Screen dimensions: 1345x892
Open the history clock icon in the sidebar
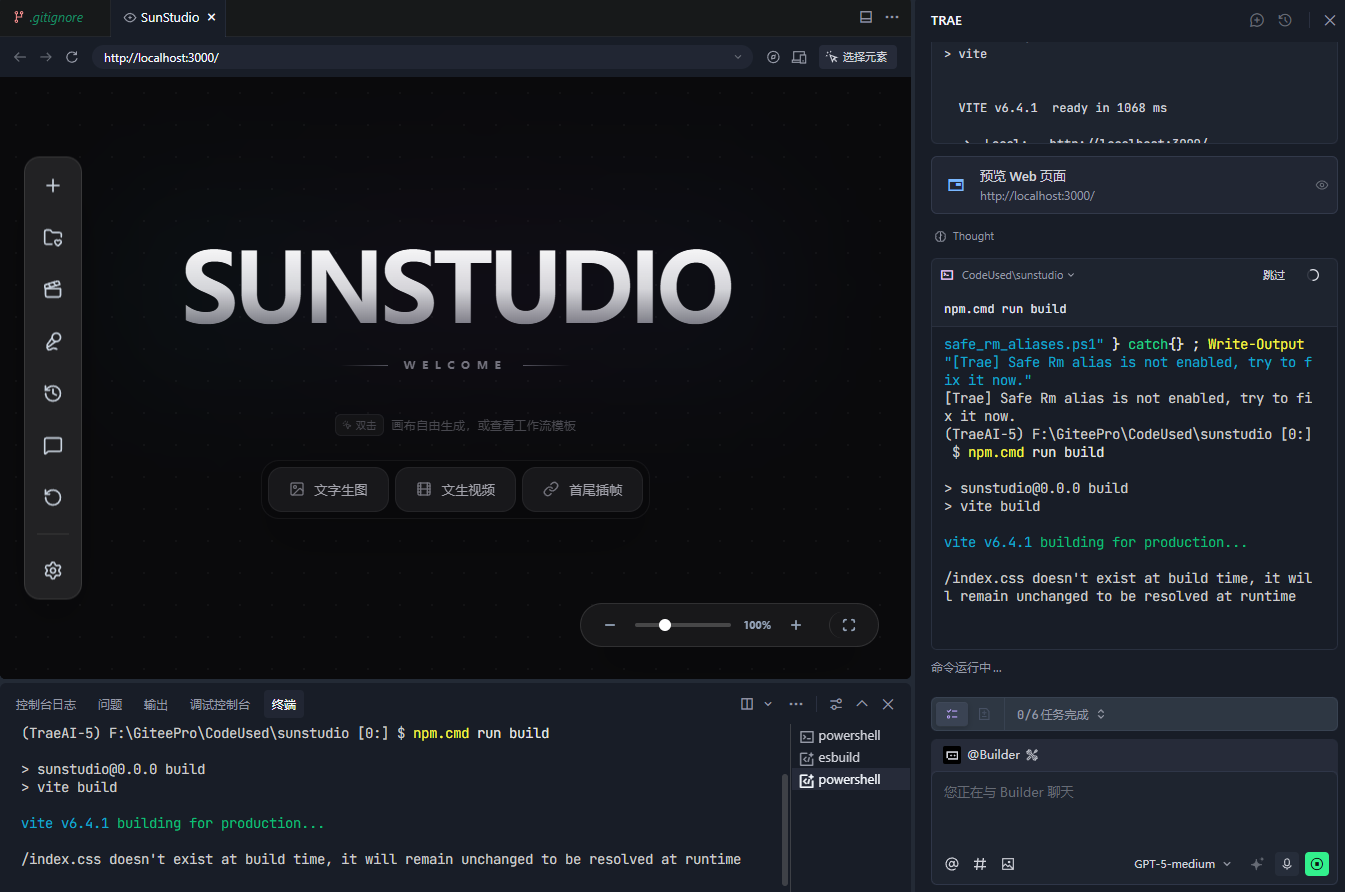coord(53,393)
